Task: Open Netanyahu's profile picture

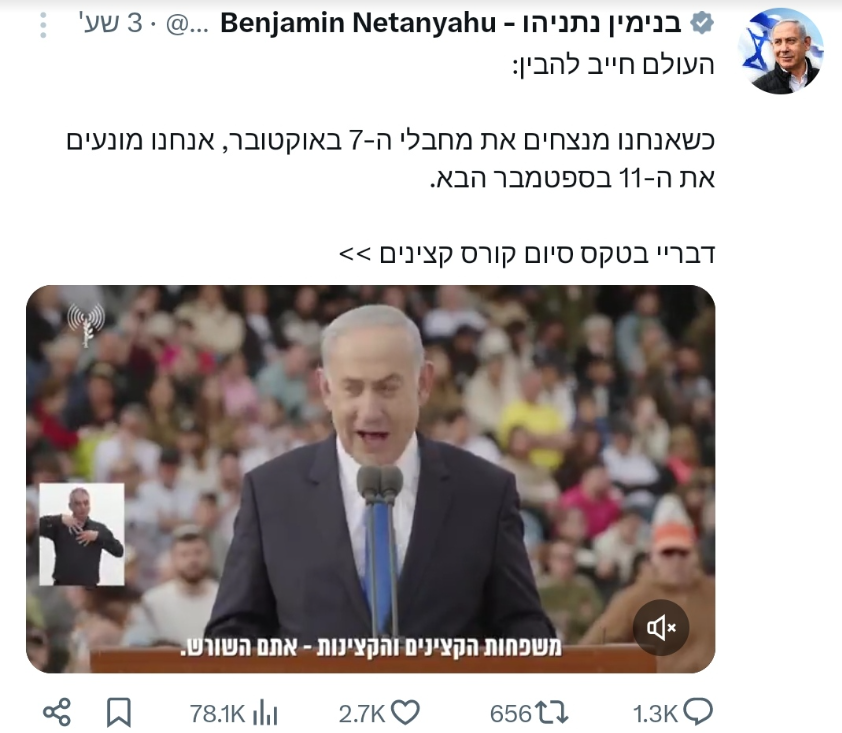Action: [781, 51]
